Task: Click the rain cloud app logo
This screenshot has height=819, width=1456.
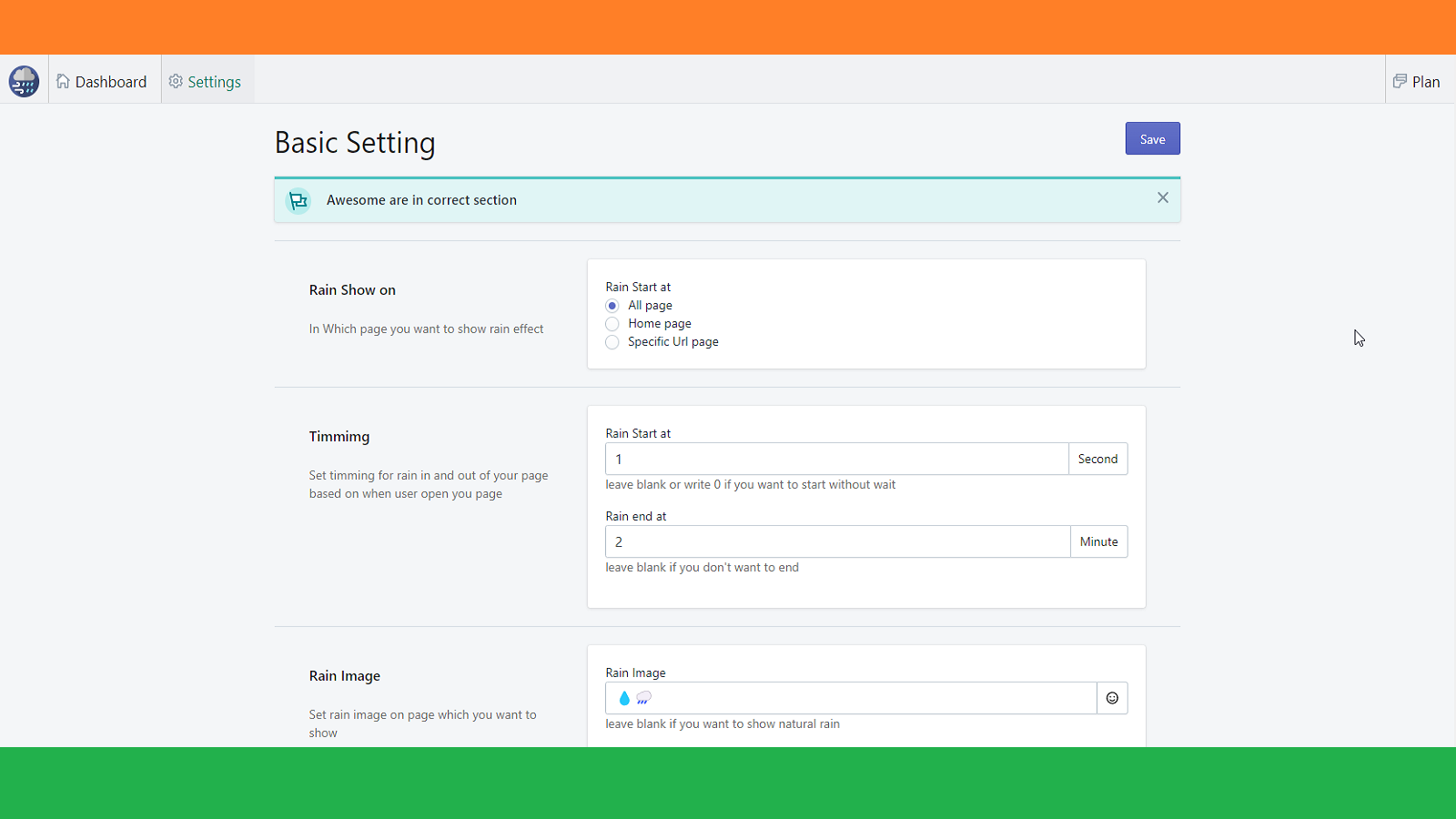Action: pos(24,81)
